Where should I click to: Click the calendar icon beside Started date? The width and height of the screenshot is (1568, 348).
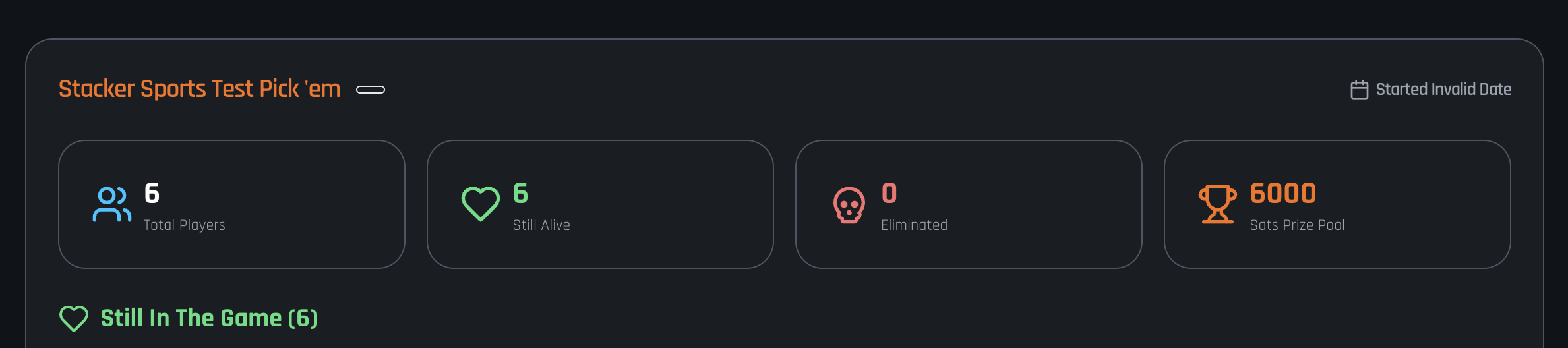point(1360,90)
